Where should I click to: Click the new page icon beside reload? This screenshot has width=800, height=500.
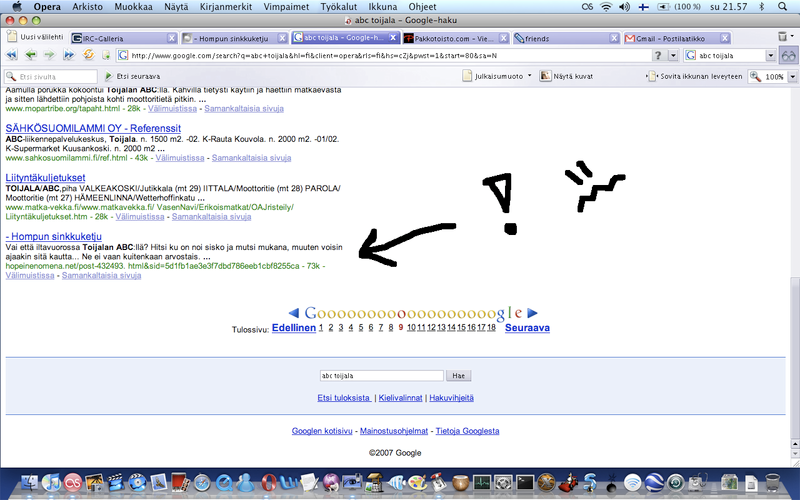pyautogui.click(x=106, y=55)
